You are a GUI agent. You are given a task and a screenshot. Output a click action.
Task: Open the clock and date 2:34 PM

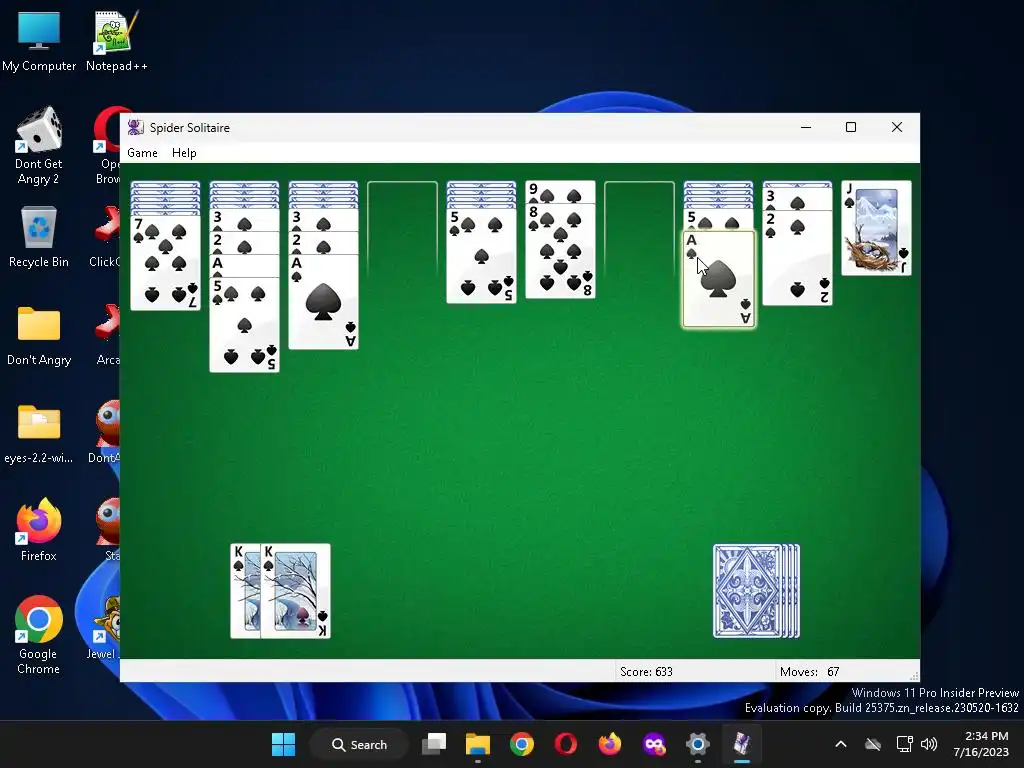click(x=982, y=744)
